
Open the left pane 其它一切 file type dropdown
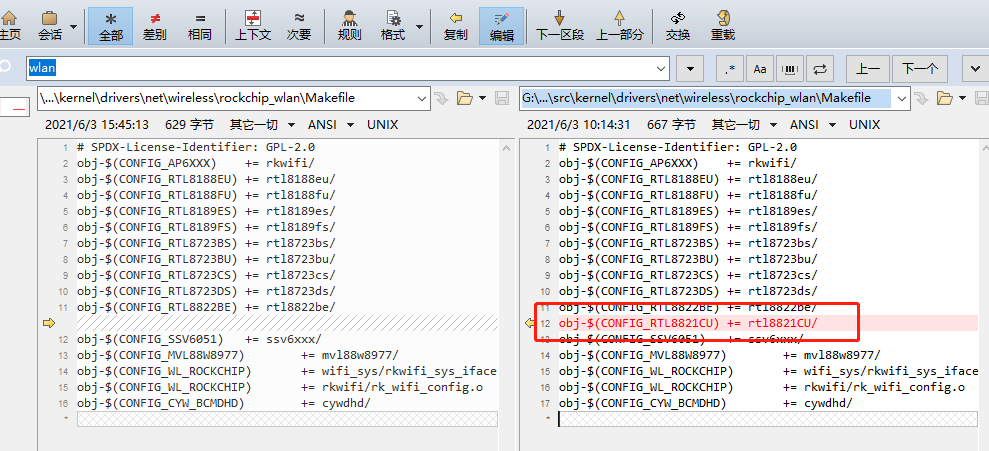pyautogui.click(x=262, y=125)
